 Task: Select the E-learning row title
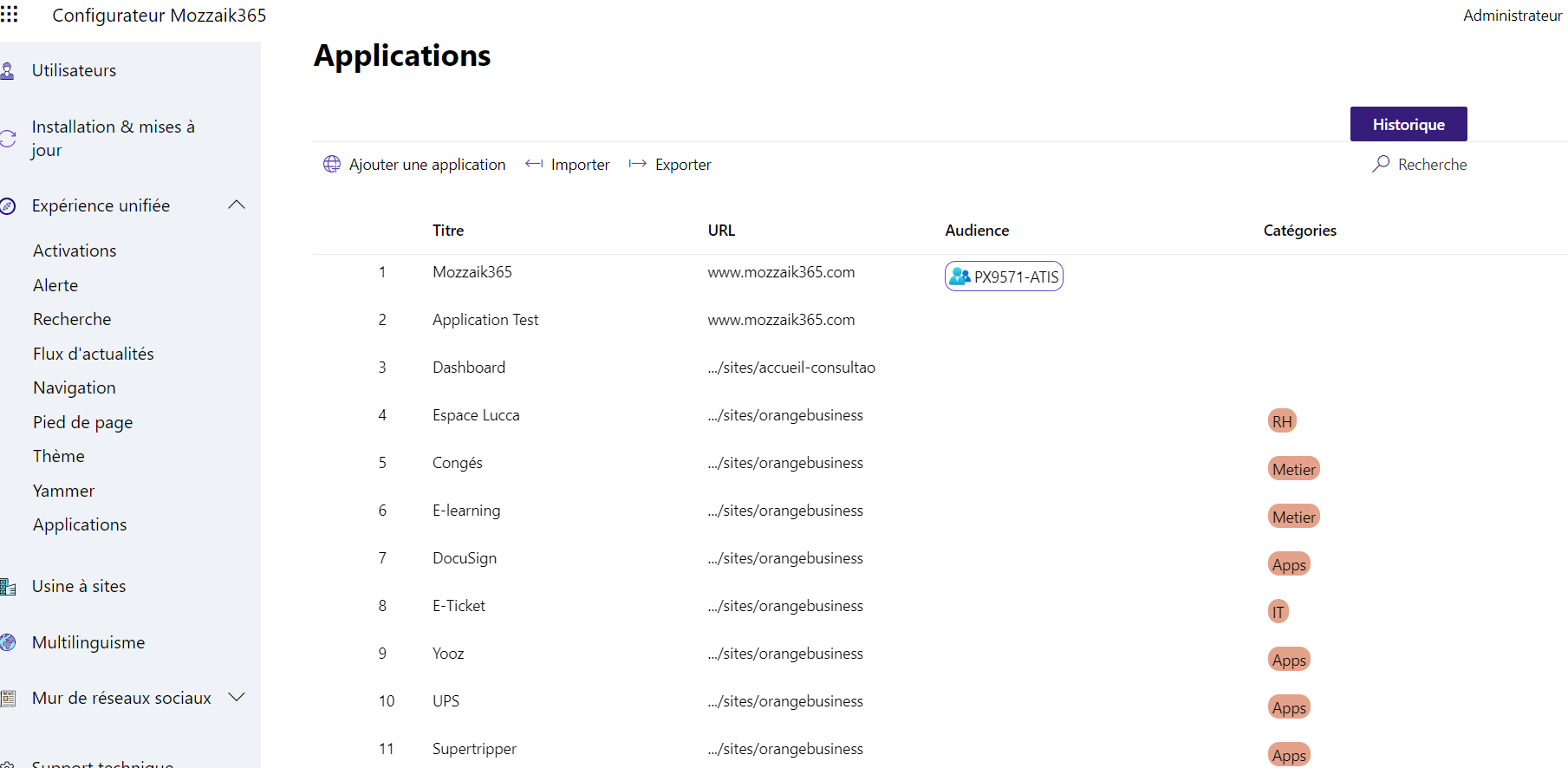click(x=466, y=511)
